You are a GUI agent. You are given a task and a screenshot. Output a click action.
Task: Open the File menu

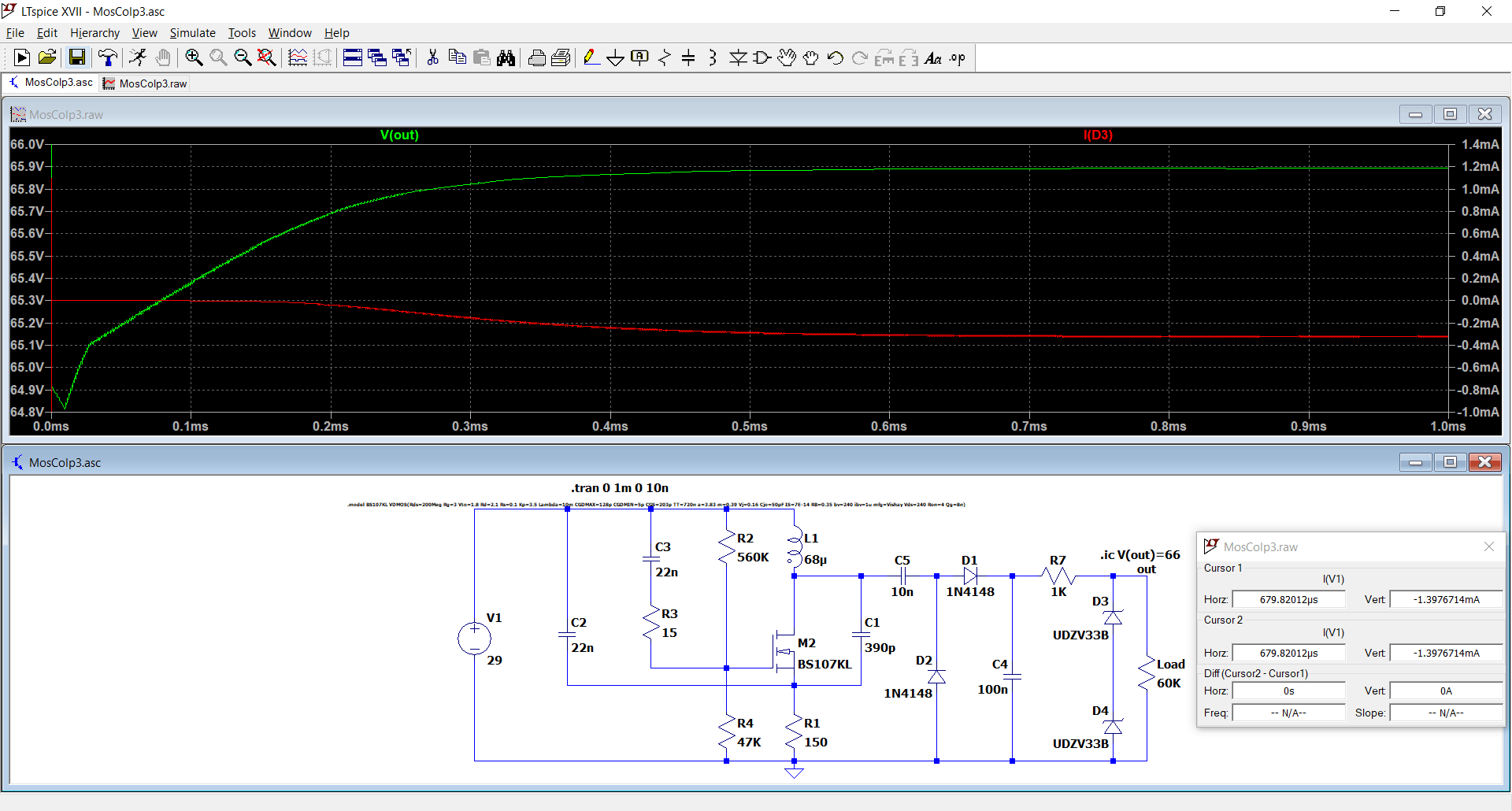point(15,32)
